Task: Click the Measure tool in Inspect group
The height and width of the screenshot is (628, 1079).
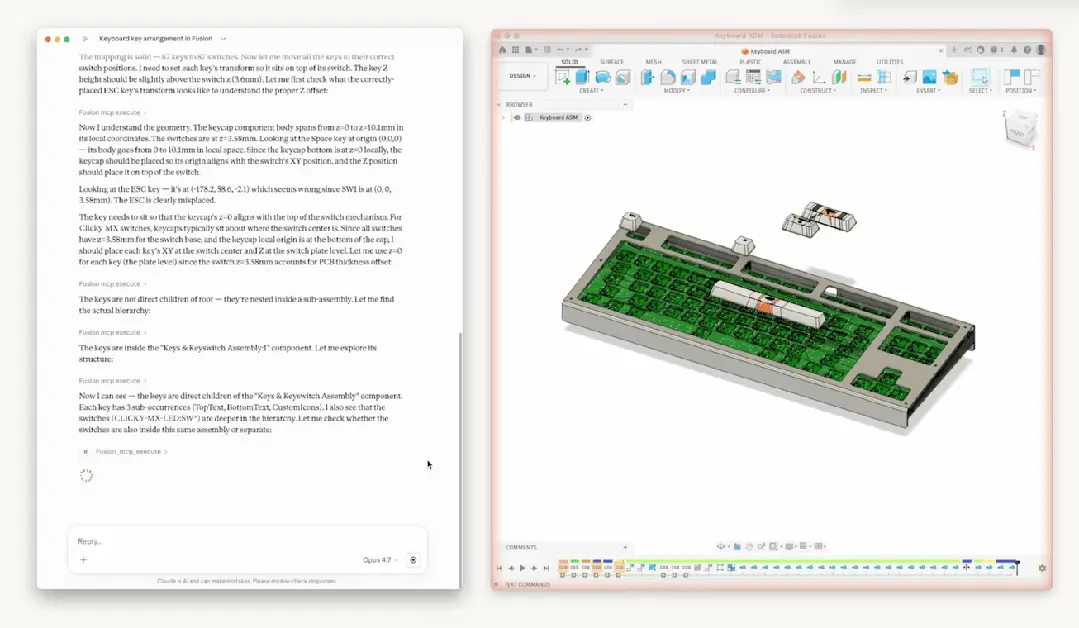Action: (864, 77)
